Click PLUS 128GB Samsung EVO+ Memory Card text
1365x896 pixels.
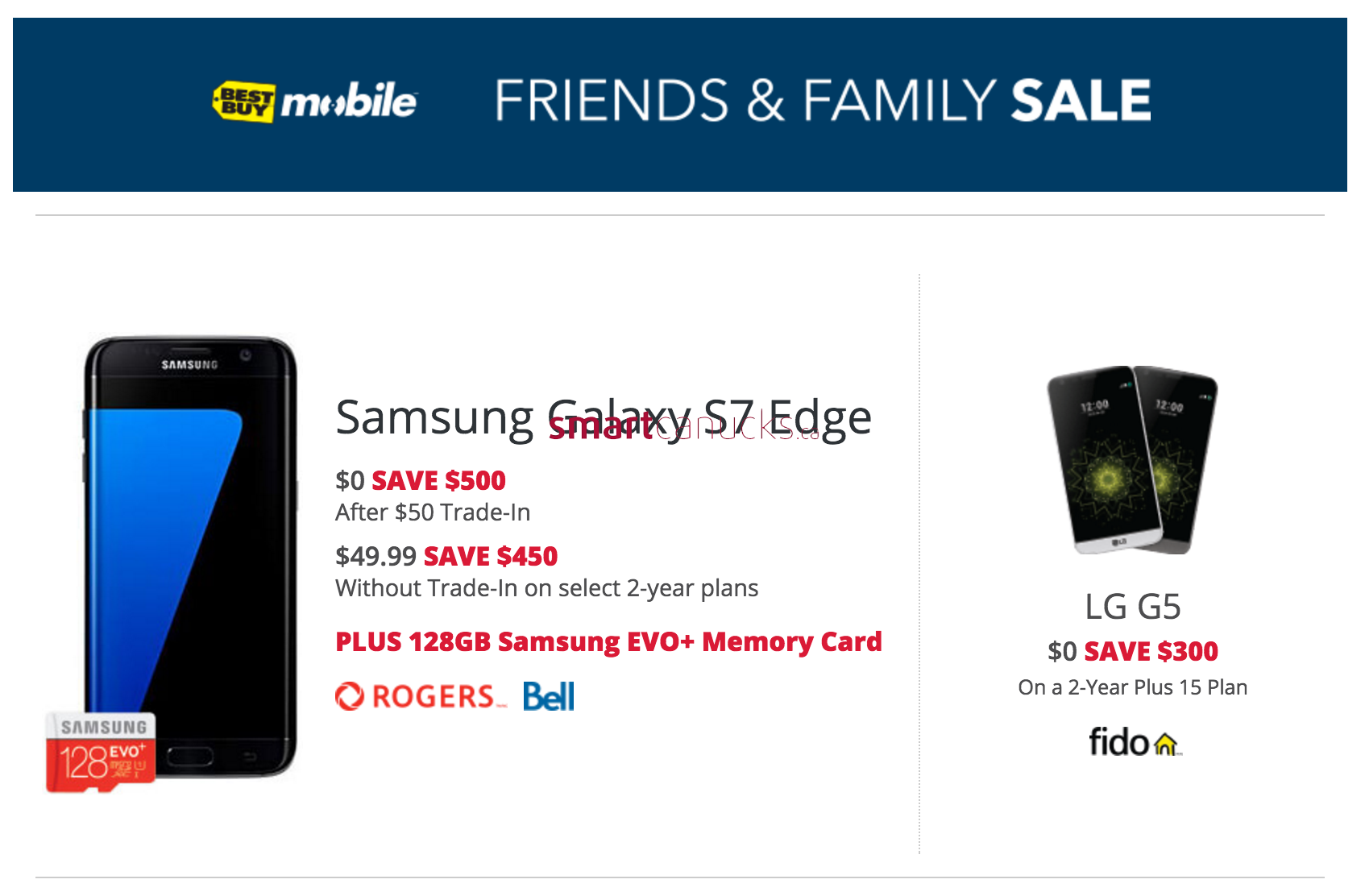coord(609,642)
